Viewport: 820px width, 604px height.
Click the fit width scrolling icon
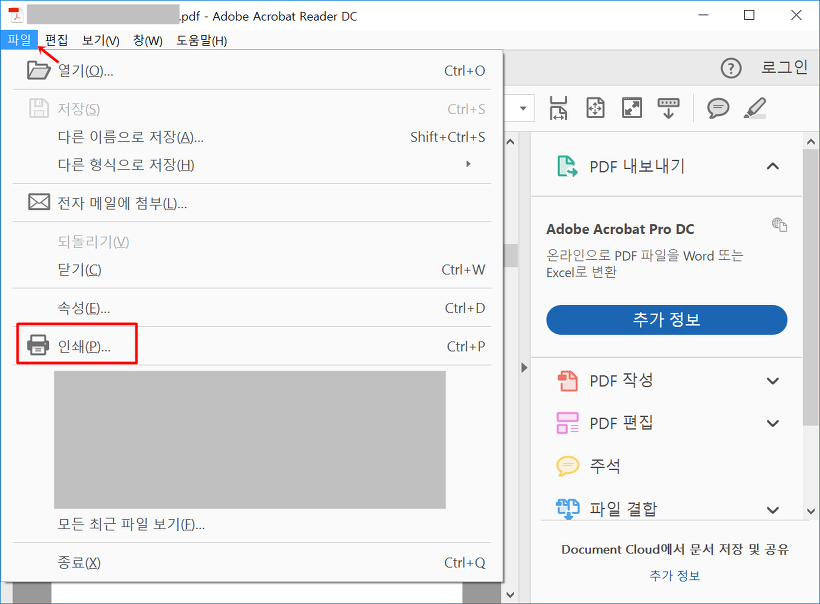click(x=559, y=108)
